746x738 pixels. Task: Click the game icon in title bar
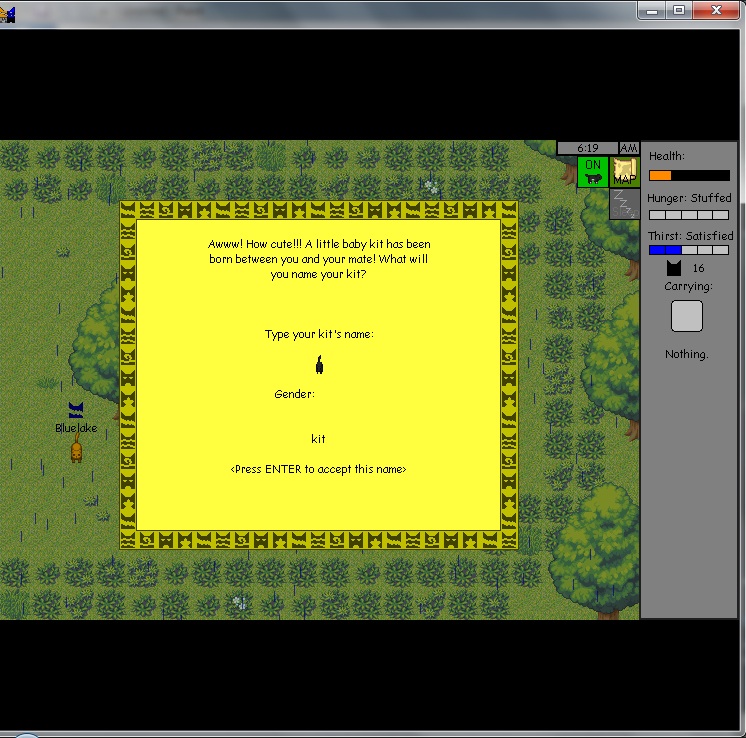point(7,13)
